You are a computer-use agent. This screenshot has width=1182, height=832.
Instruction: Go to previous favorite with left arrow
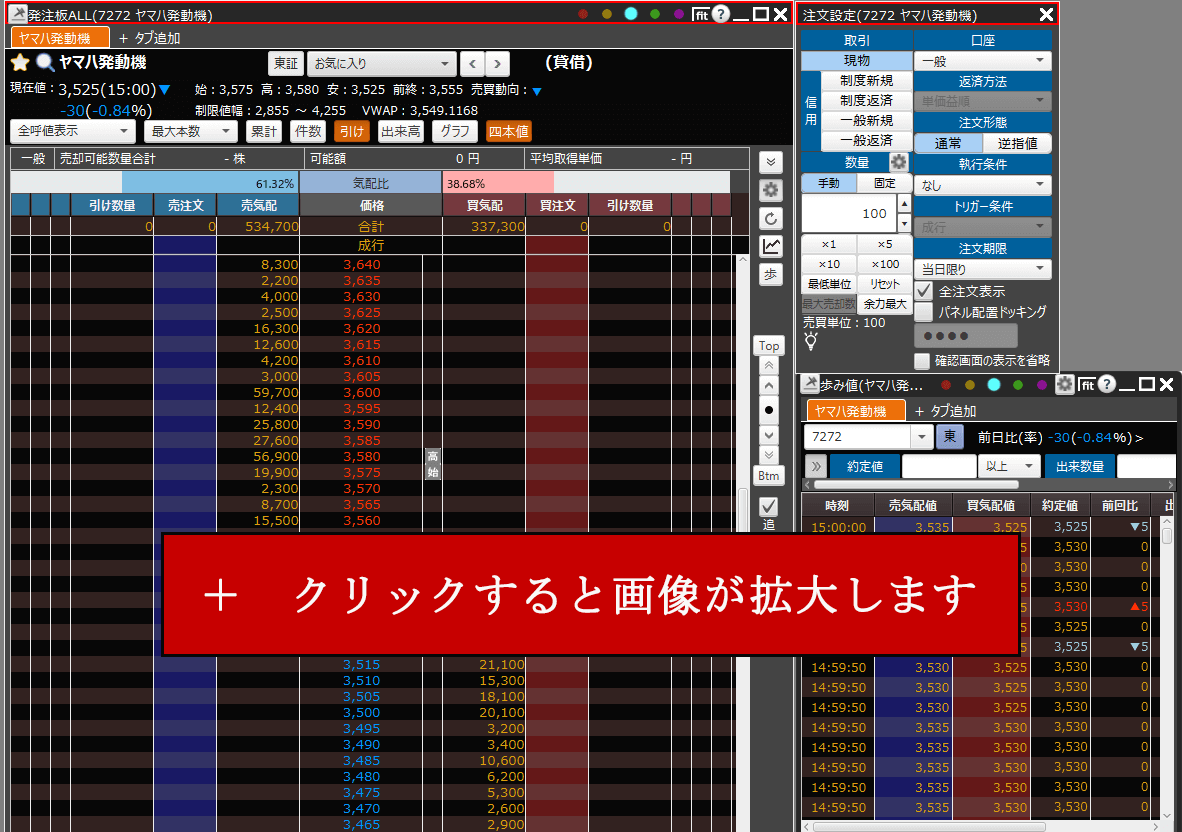click(x=473, y=64)
